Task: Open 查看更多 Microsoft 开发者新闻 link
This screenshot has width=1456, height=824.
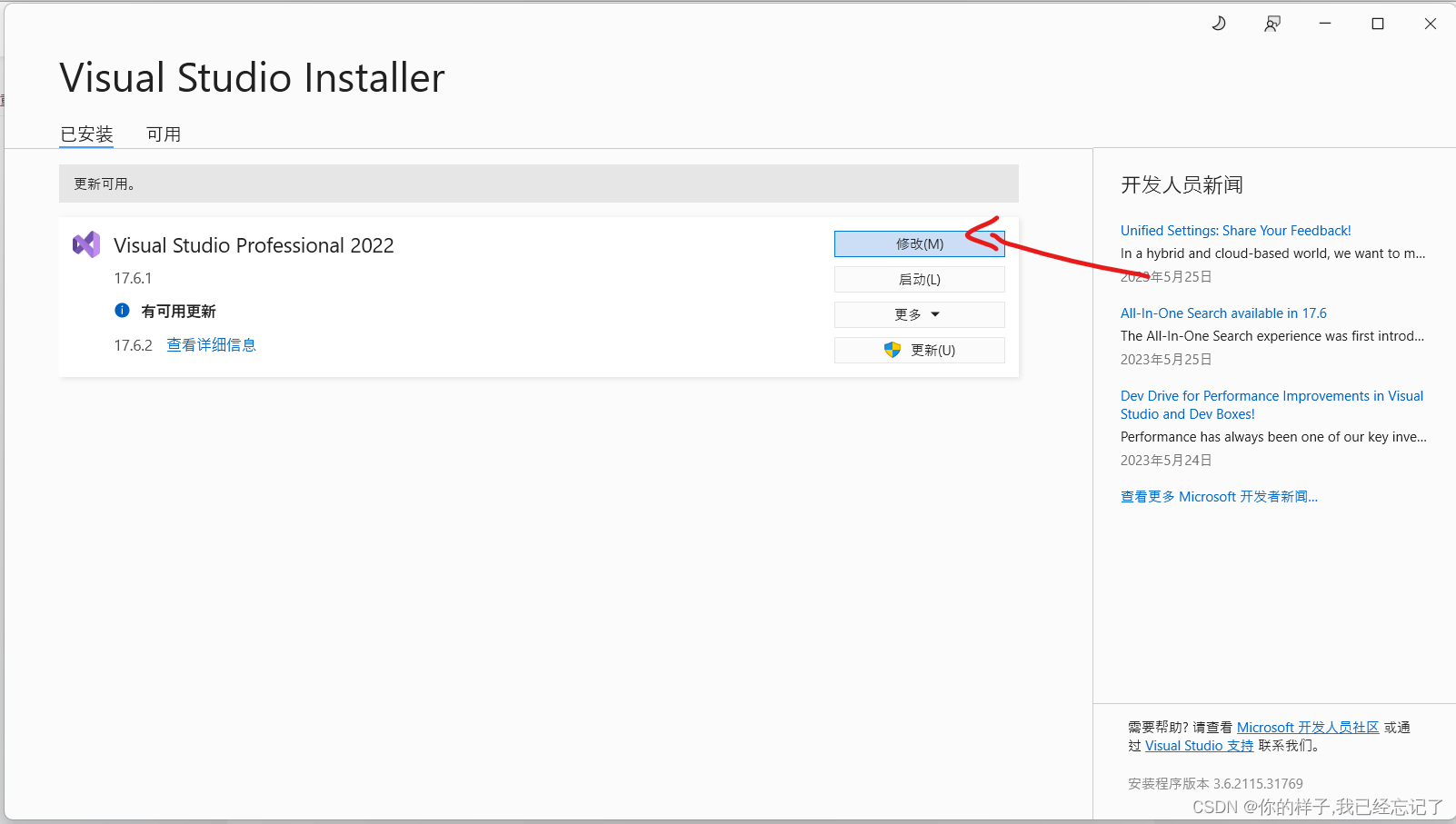Action: [1219, 497]
